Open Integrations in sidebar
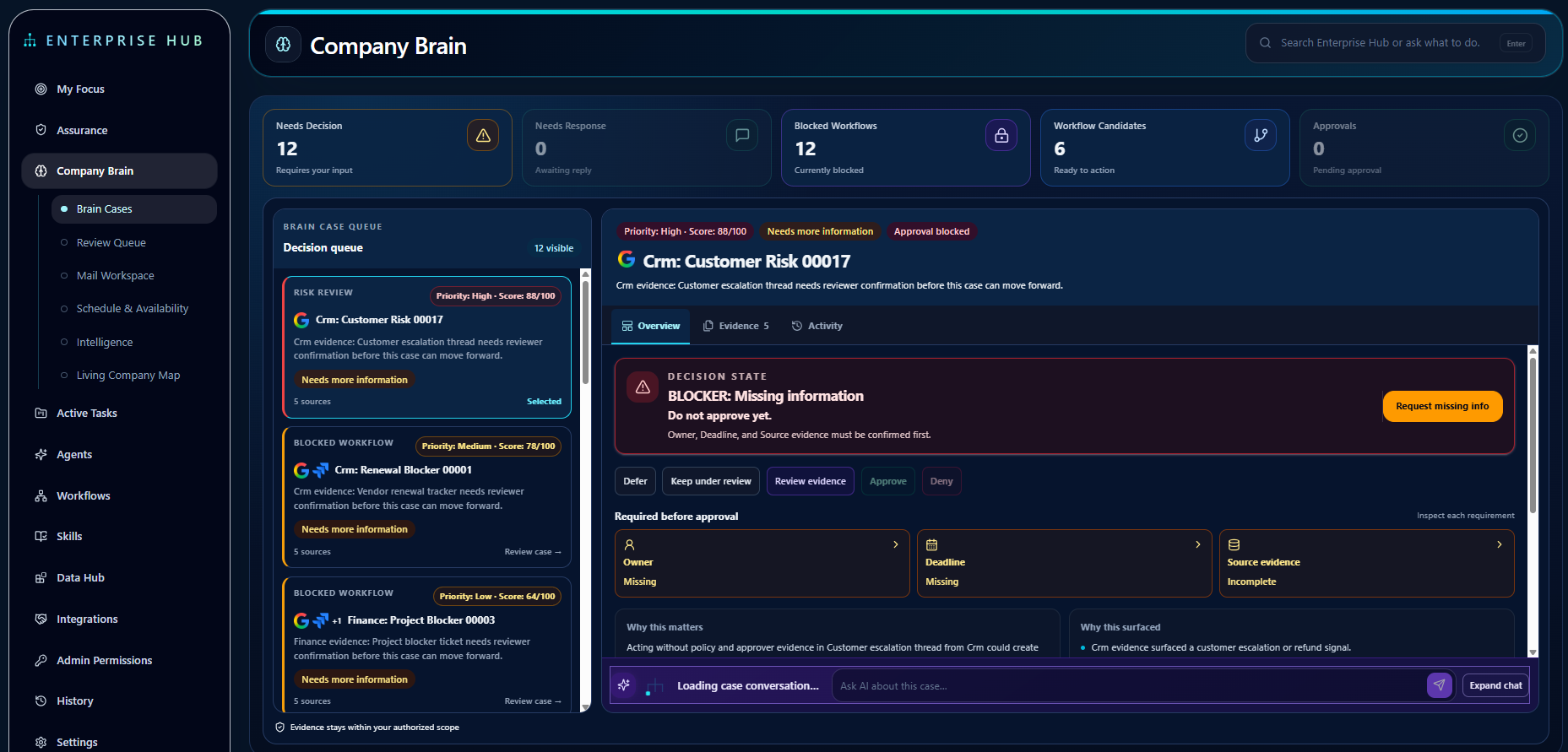Viewport: 1568px width, 752px height. pyautogui.click(x=119, y=619)
